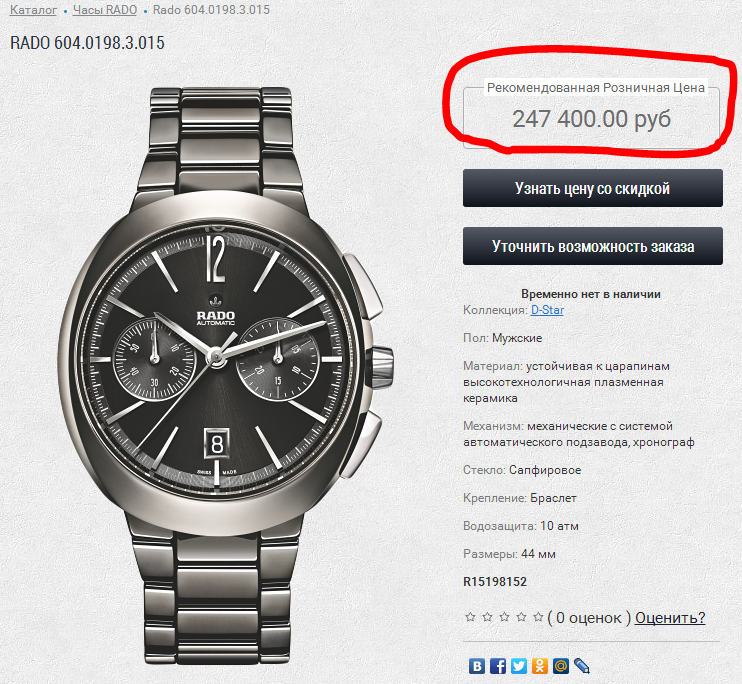This screenshot has height=684, width=742.
Task: Share on Twitter icon
Action: (x=519, y=665)
